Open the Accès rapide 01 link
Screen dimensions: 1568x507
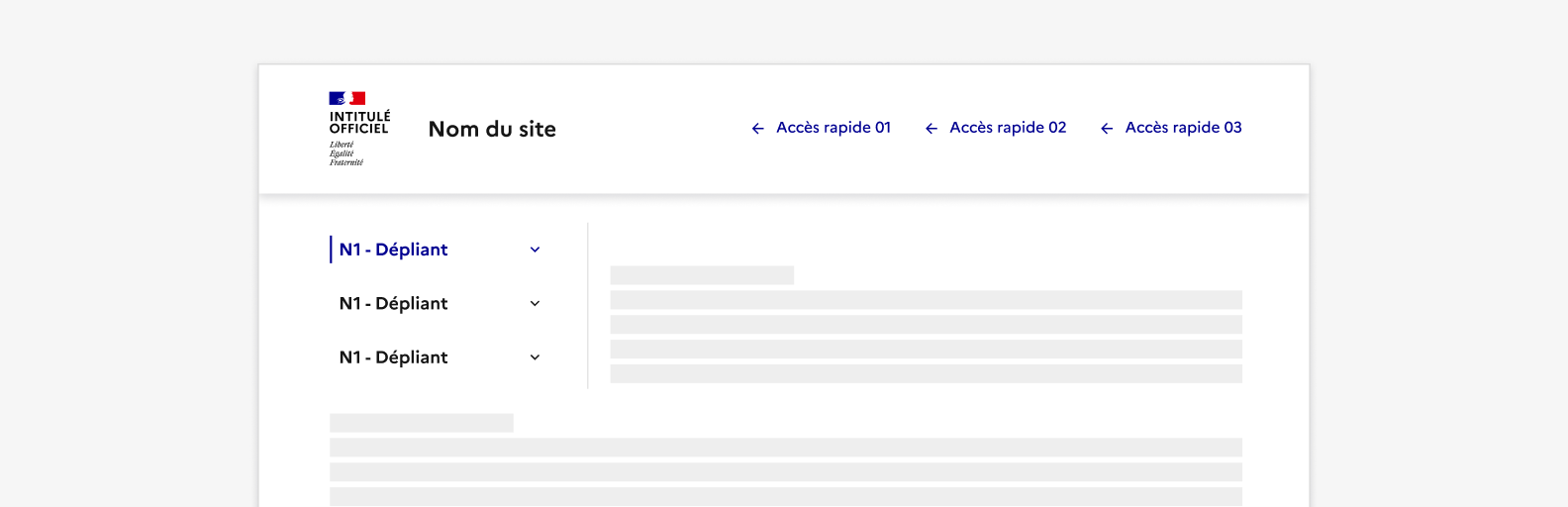(833, 128)
